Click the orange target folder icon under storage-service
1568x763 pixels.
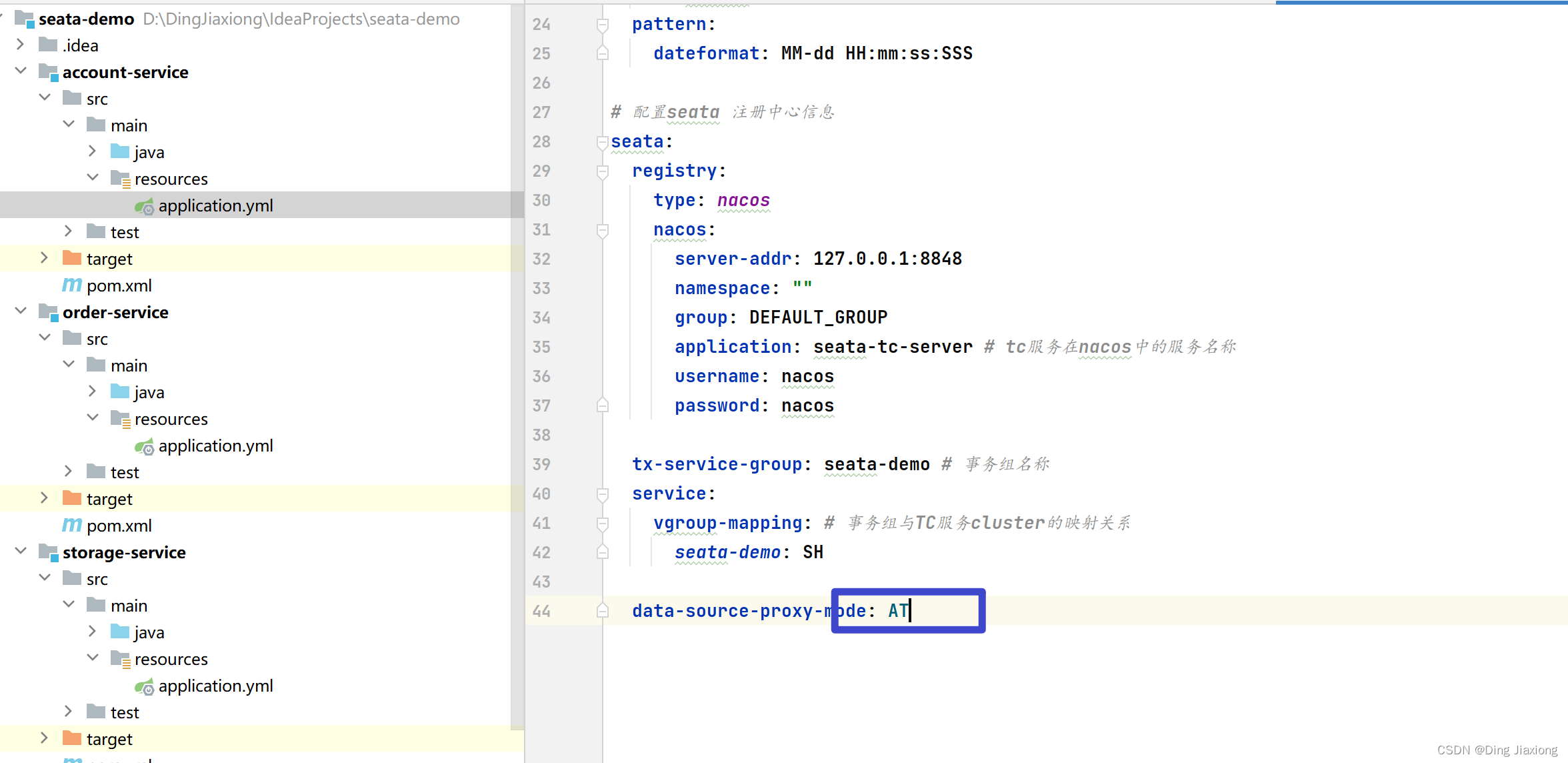point(72,738)
